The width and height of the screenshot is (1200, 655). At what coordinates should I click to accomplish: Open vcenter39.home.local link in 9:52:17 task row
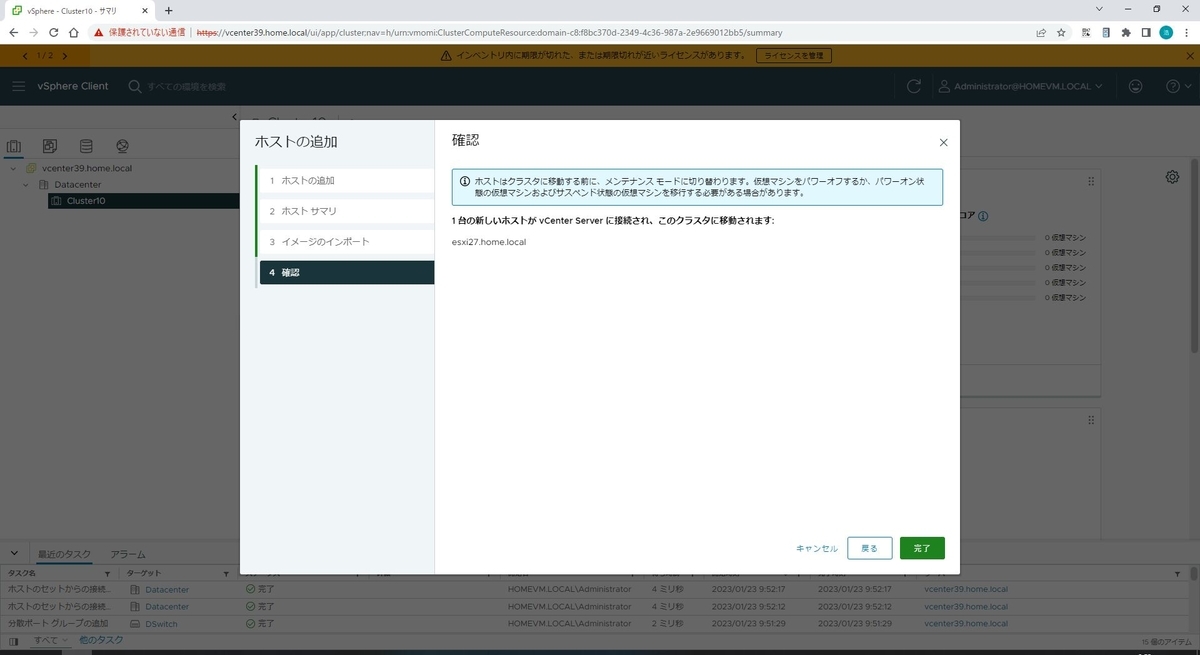(965, 589)
